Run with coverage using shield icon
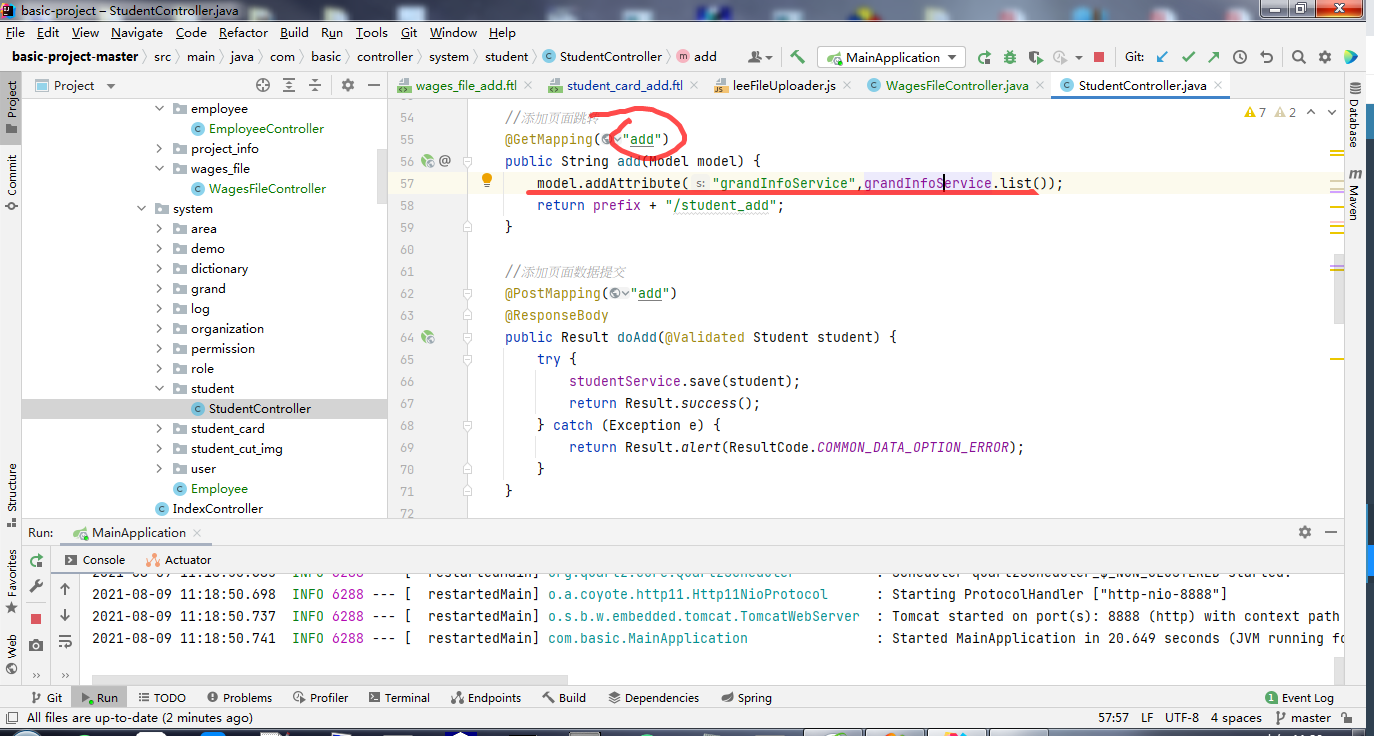The width and height of the screenshot is (1374, 736). [1035, 57]
